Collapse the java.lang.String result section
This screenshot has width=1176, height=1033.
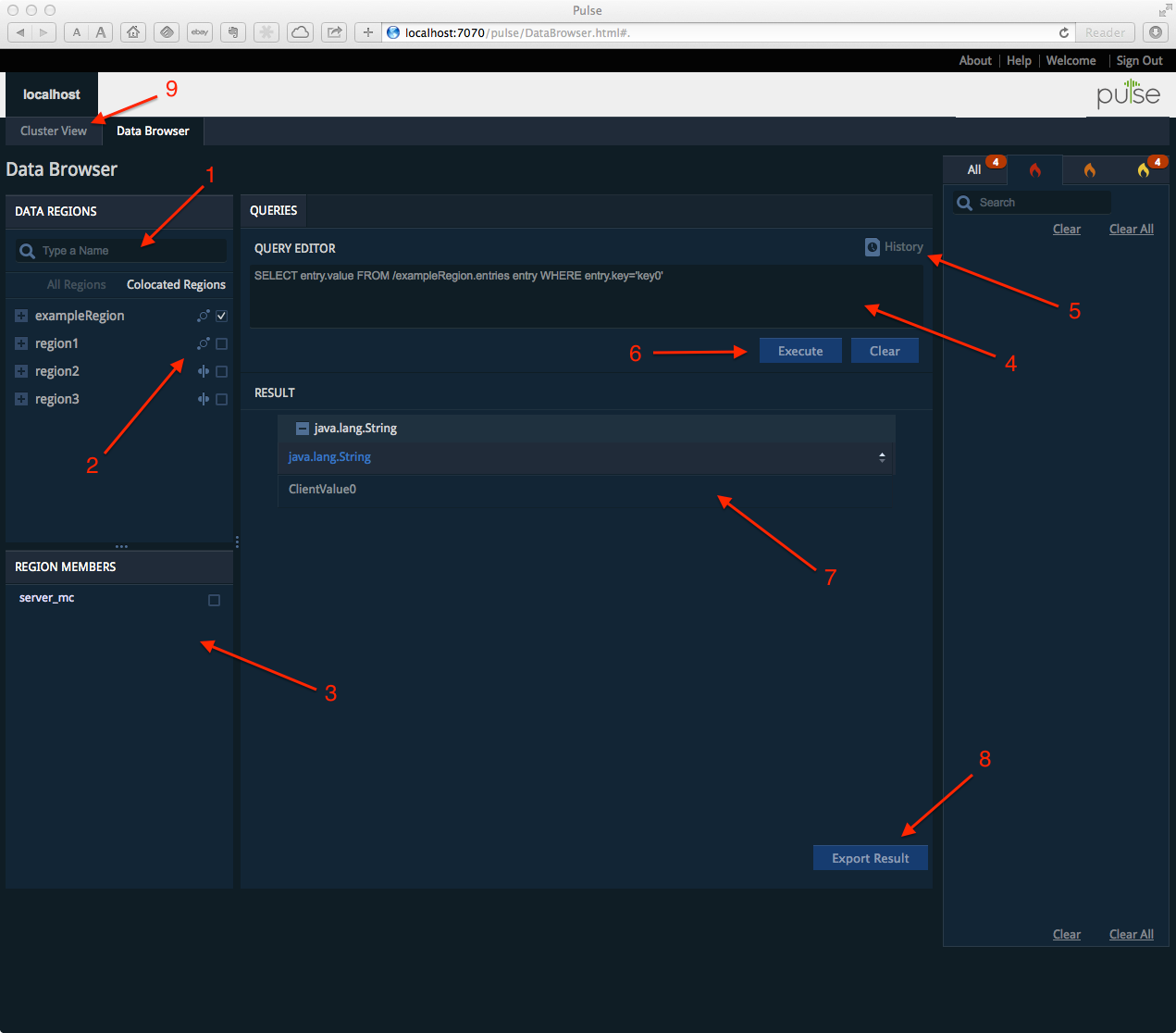tap(302, 429)
